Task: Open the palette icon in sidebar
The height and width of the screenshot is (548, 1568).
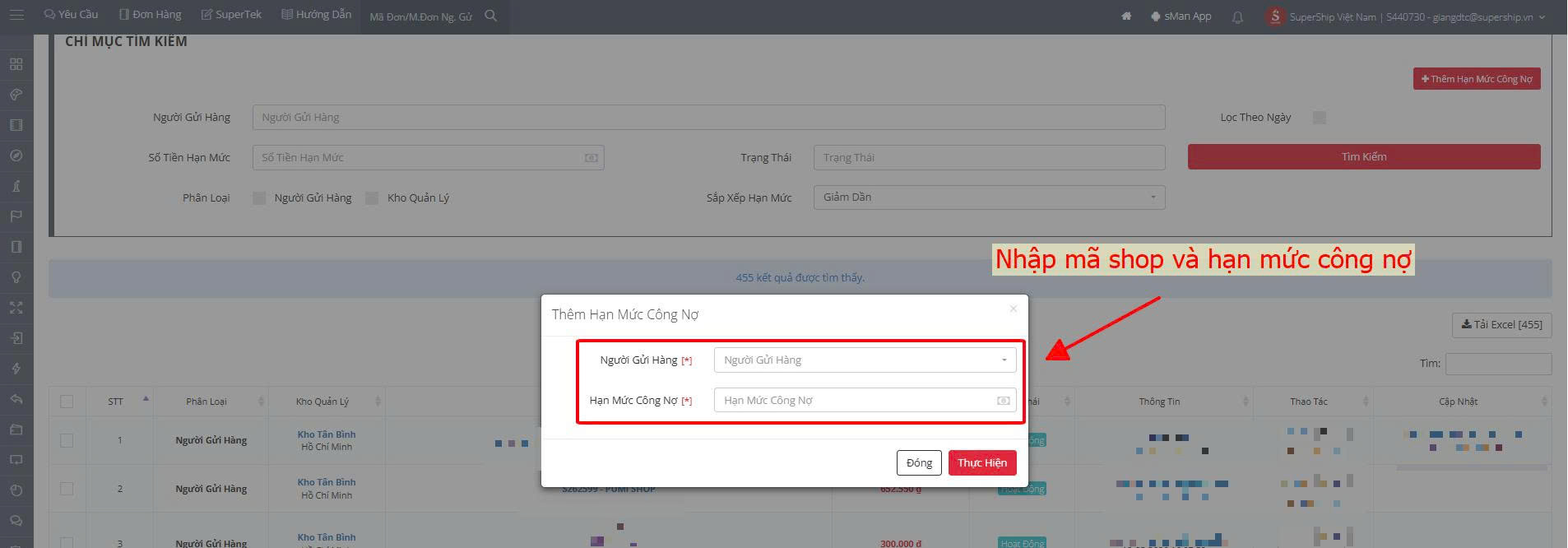Action: (16, 95)
